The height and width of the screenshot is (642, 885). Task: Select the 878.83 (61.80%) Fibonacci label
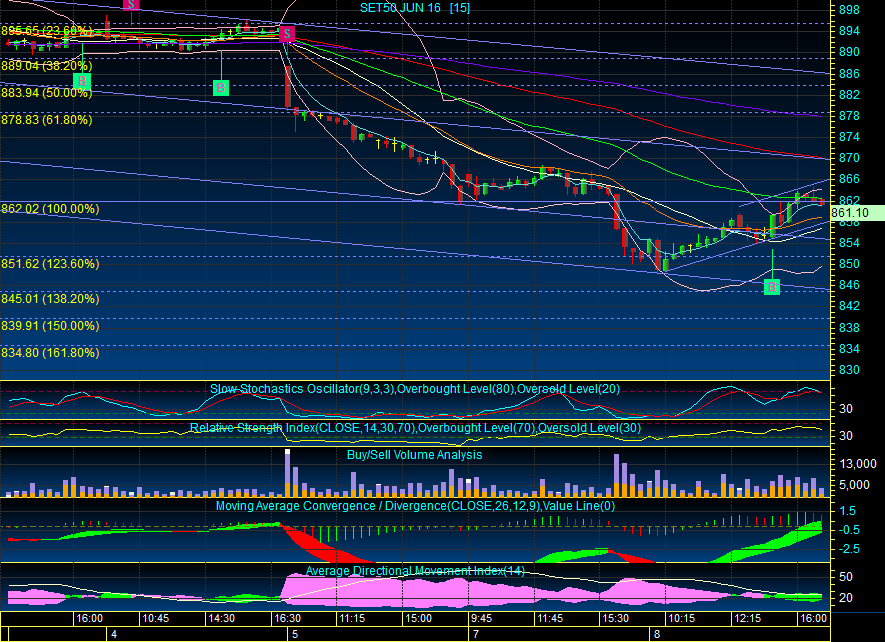click(x=47, y=120)
